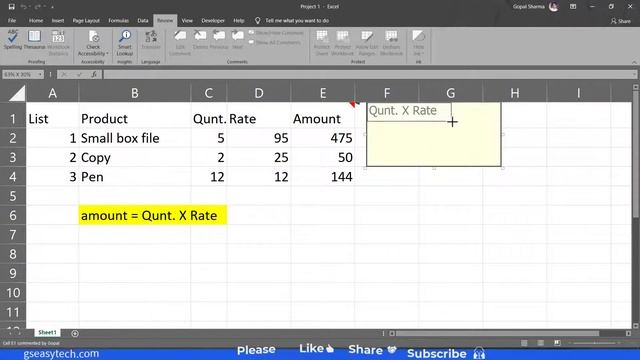Image resolution: width=640 pixels, height=360 pixels.
Task: Switch to the Developer tab
Action: tap(213, 20)
